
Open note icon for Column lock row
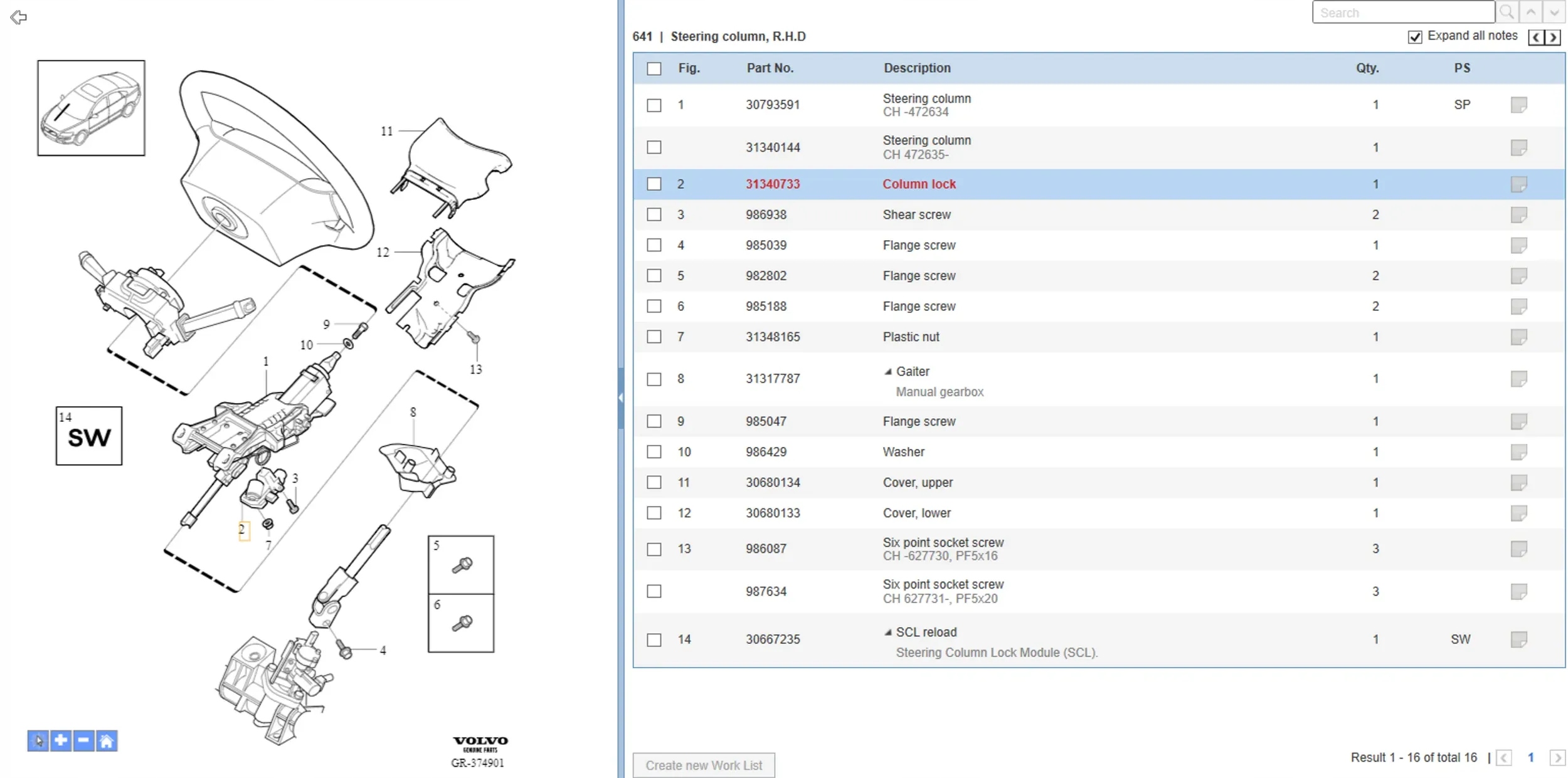(x=1518, y=184)
